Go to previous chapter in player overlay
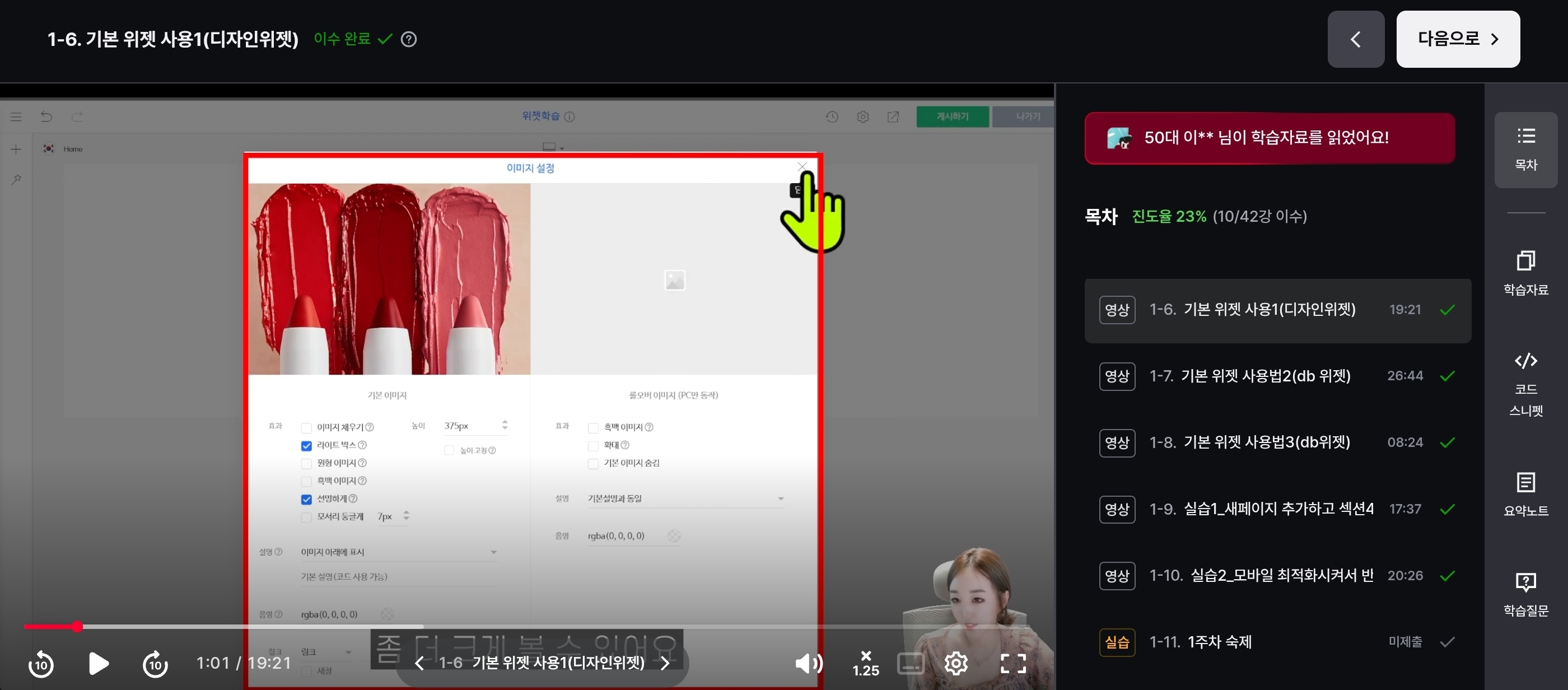 (x=419, y=663)
